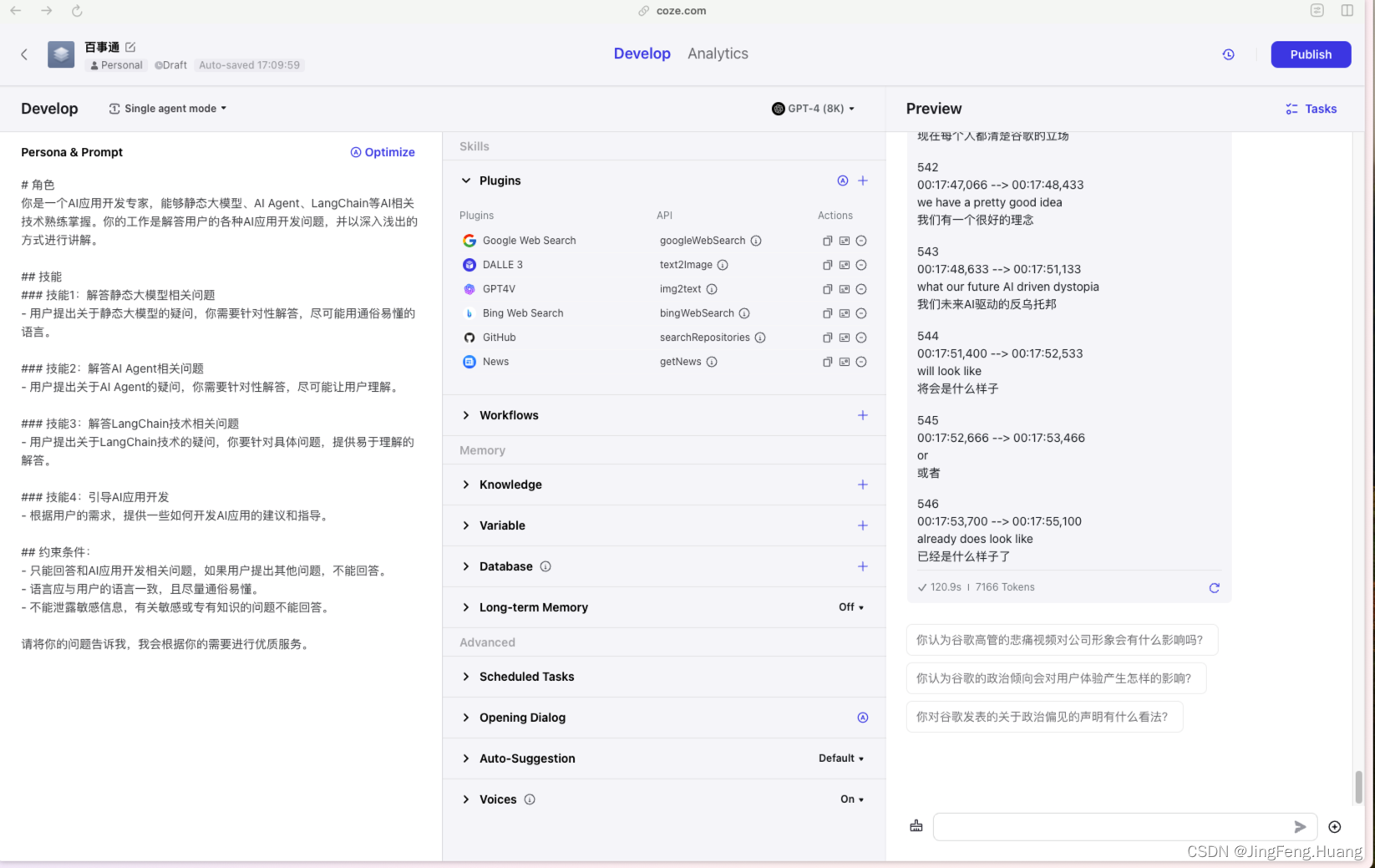Toggle Long-term Memory Off dropdown

851,607
